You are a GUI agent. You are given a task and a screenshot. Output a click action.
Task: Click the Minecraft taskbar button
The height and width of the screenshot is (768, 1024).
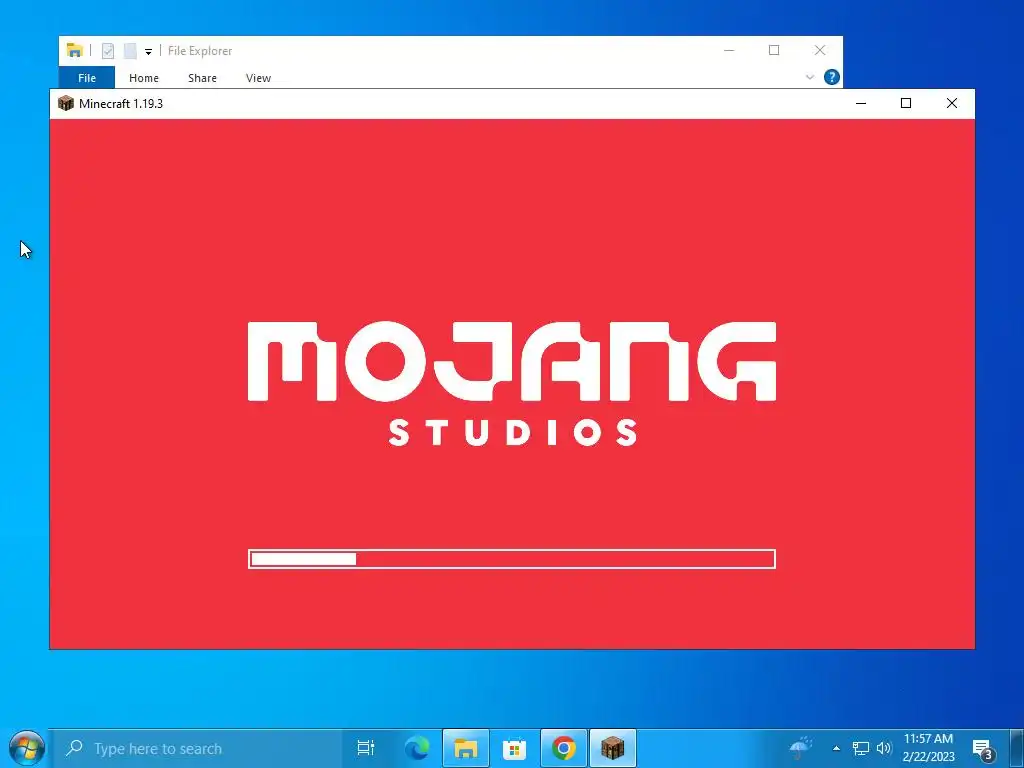tap(613, 748)
